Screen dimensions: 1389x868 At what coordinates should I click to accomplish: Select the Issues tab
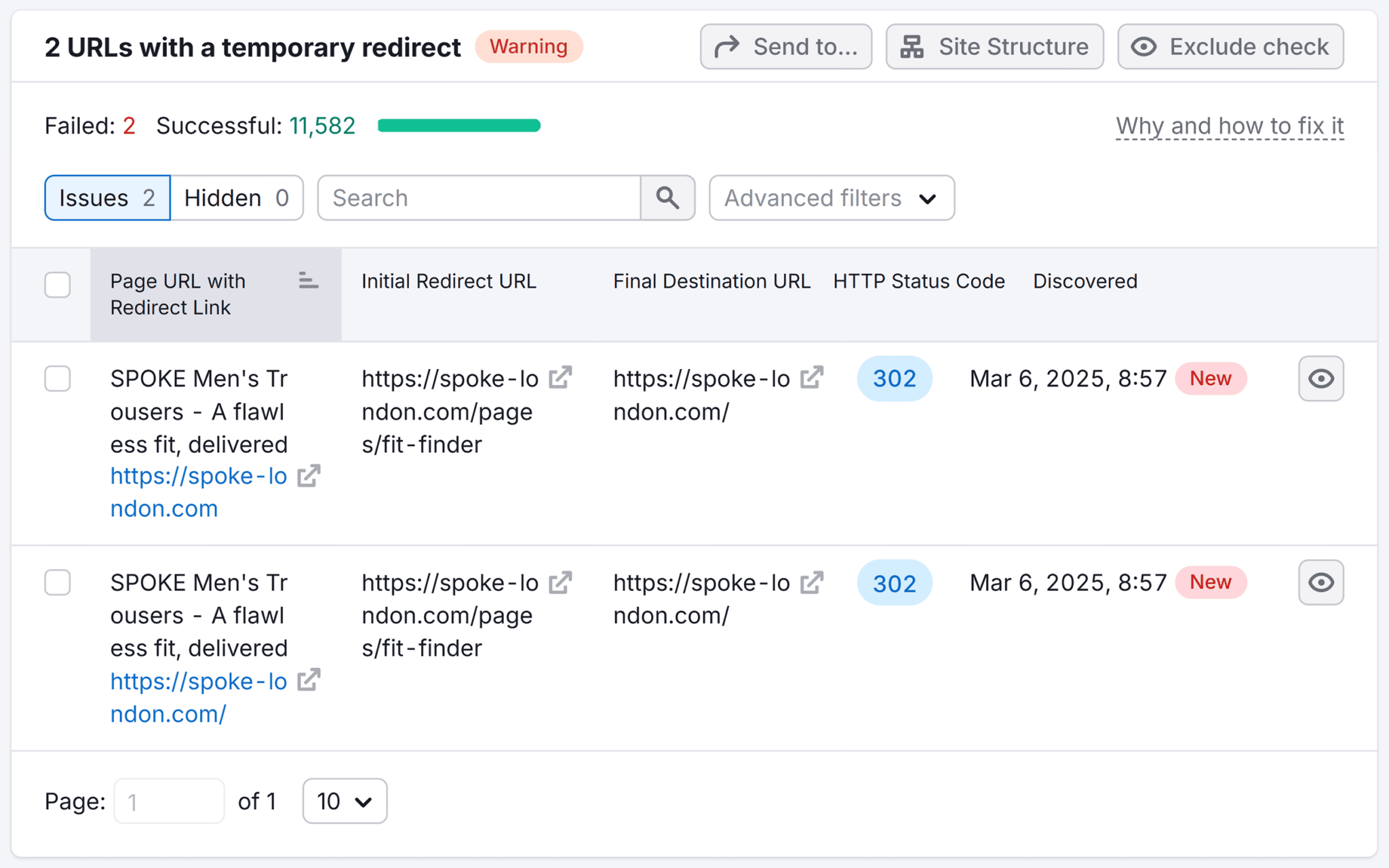pyautogui.click(x=106, y=197)
